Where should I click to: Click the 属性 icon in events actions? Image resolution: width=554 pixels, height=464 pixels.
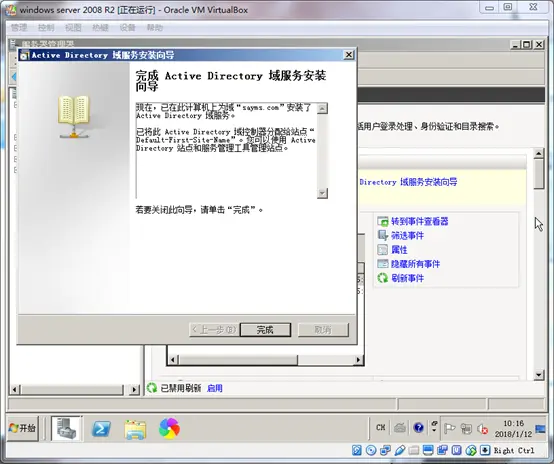(x=383, y=250)
